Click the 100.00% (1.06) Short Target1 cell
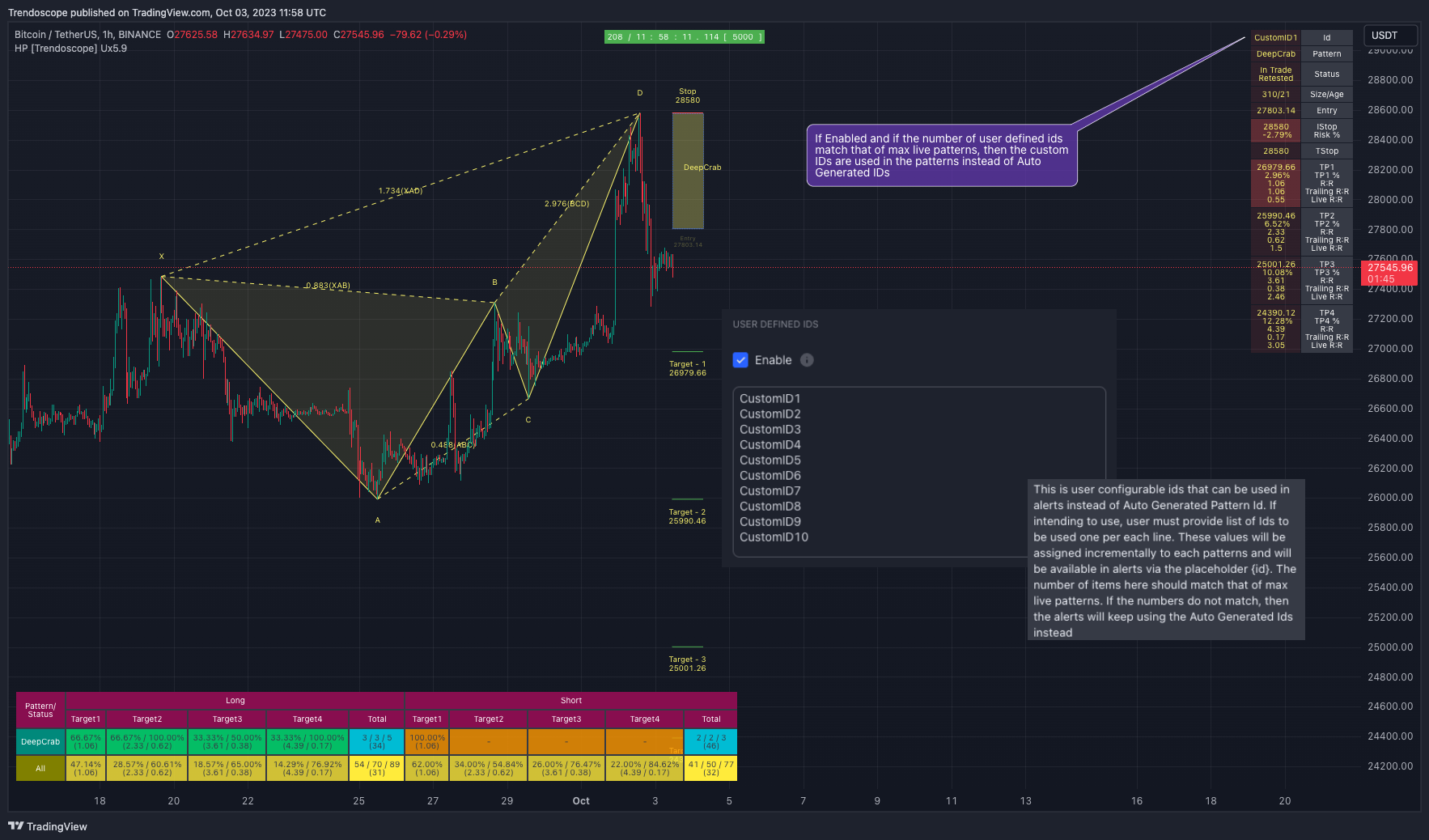 tap(427, 742)
